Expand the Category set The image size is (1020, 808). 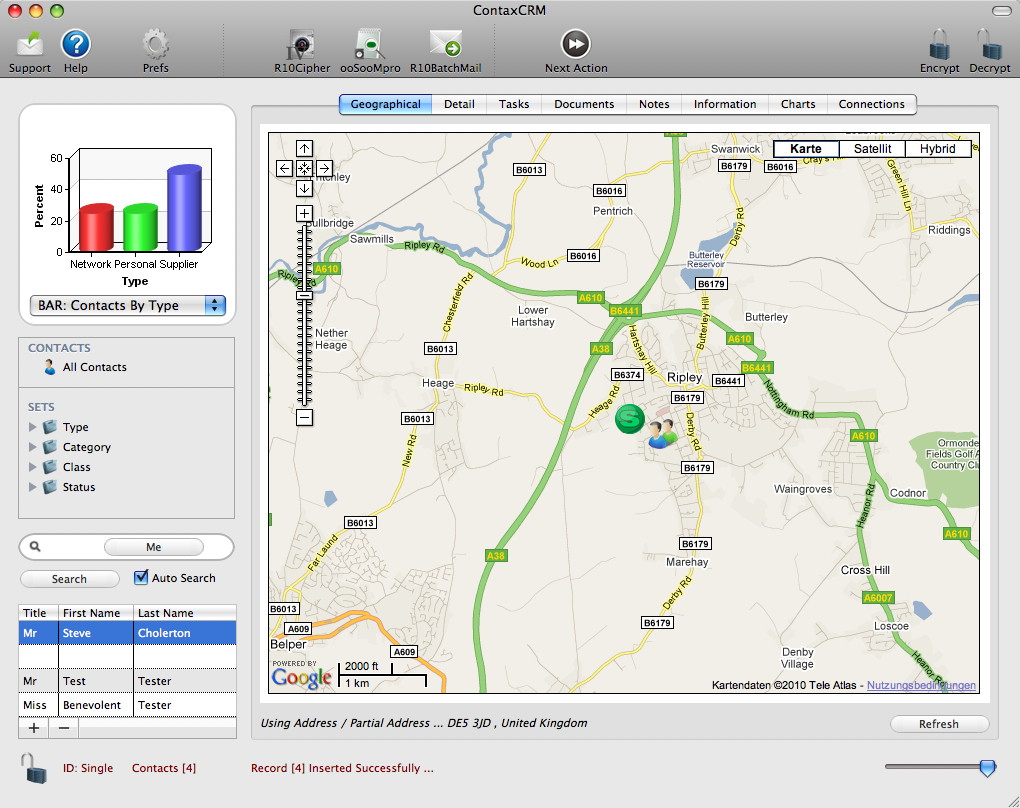point(33,447)
